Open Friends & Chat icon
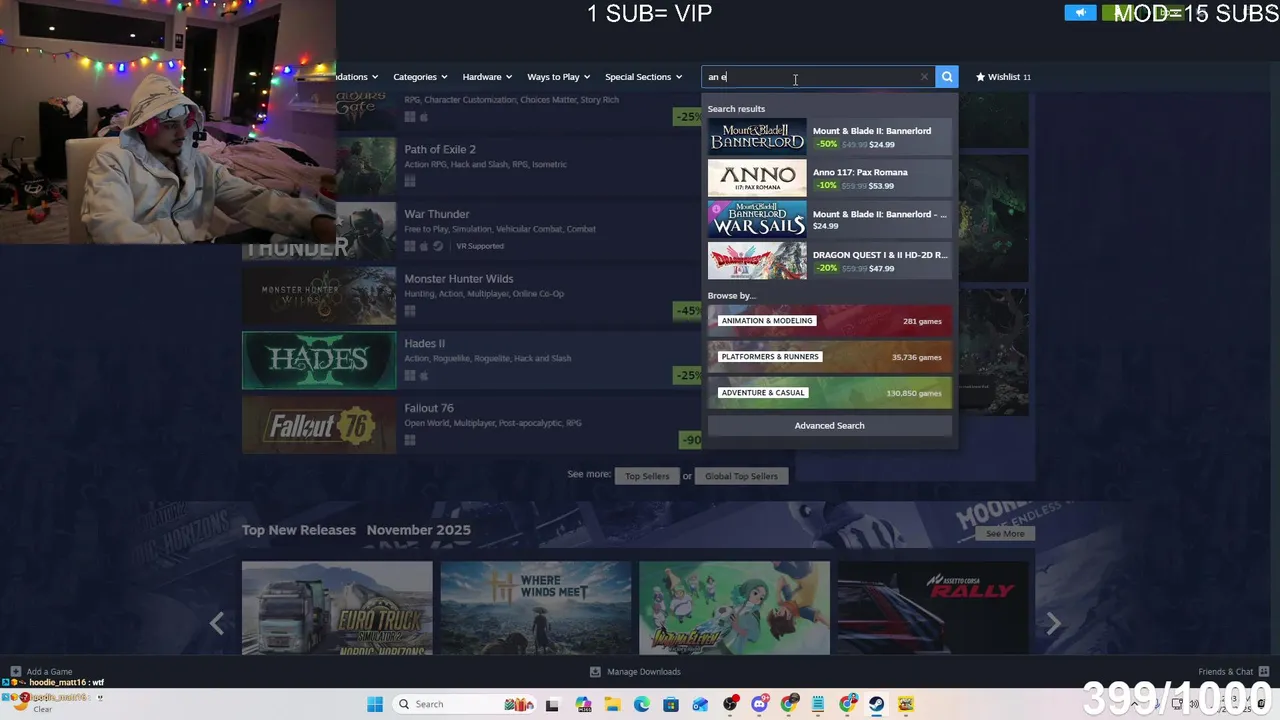This screenshot has width=1280, height=720. pyautogui.click(x=1264, y=672)
